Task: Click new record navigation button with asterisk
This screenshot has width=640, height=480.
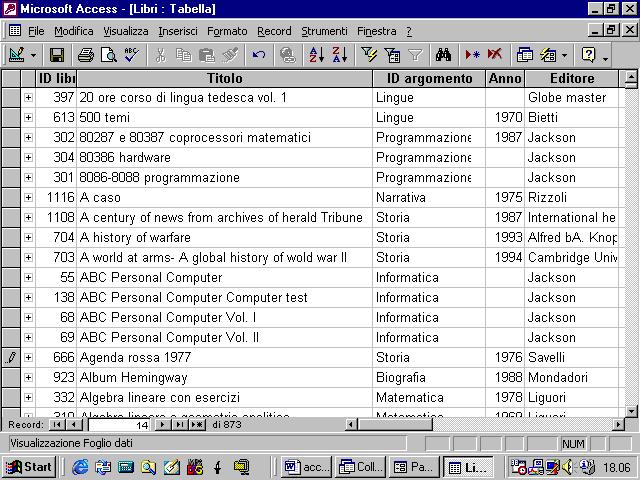Action: pos(197,424)
